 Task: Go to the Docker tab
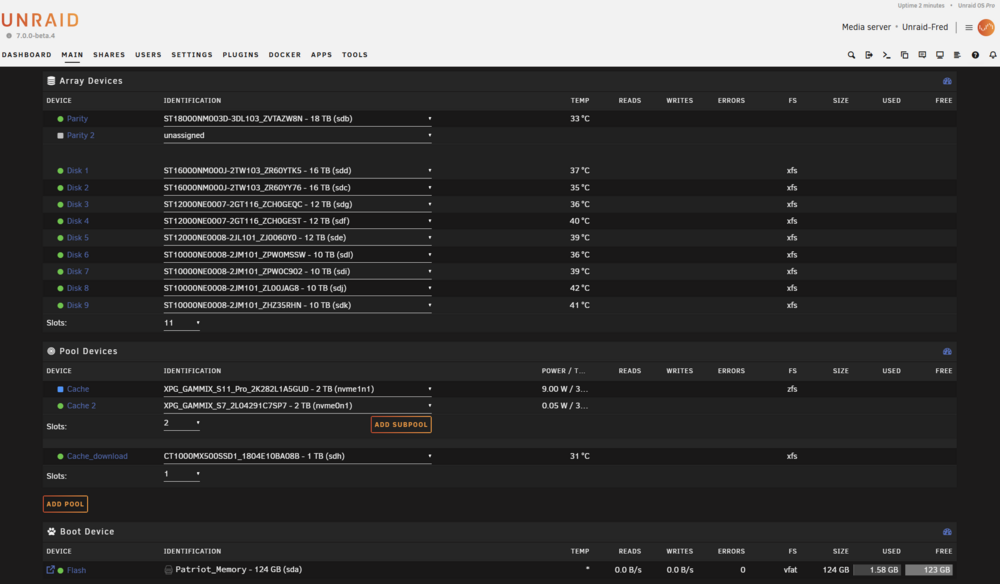284,55
